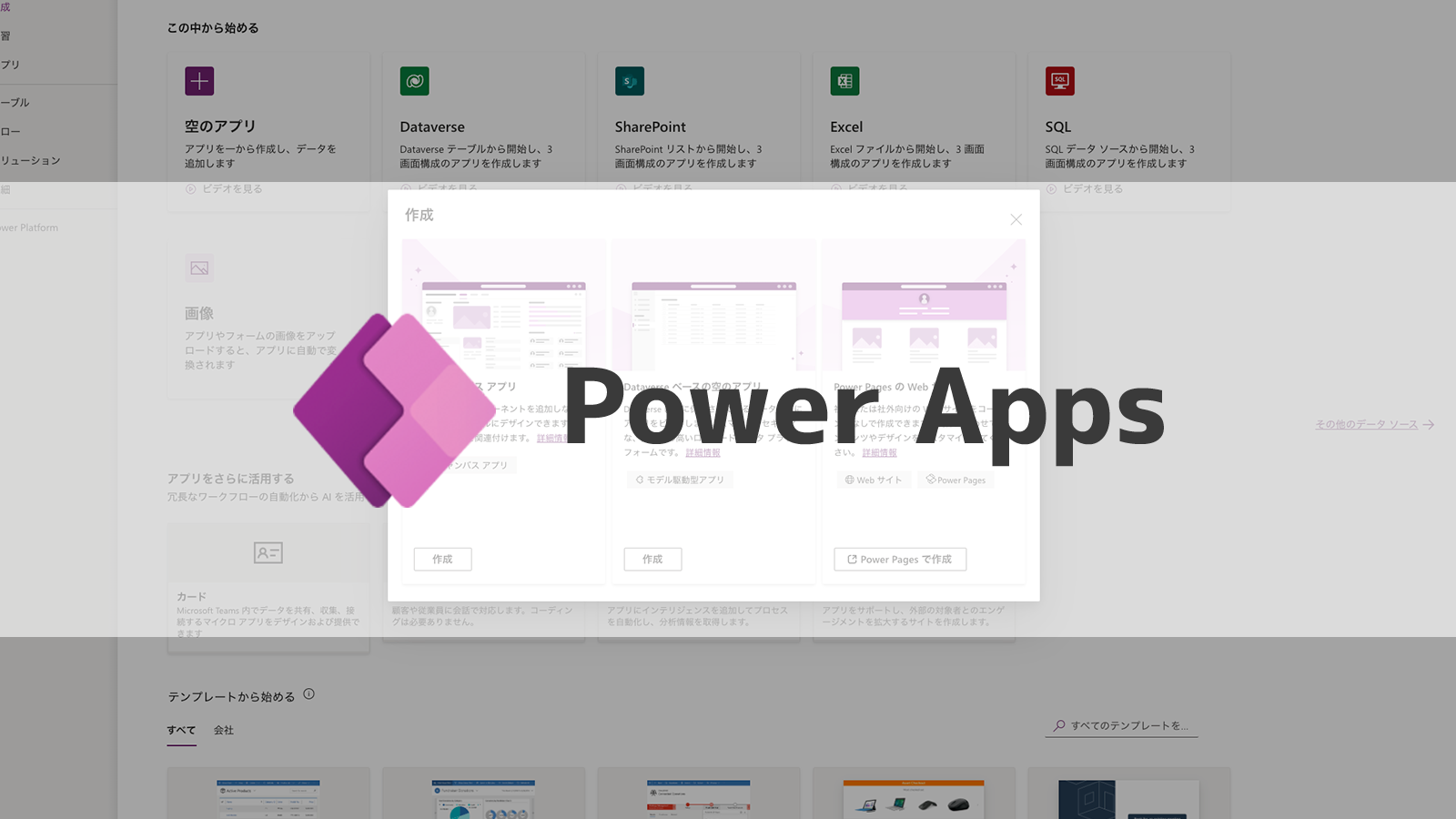Watch video under 空のアプリ card

pos(224,188)
